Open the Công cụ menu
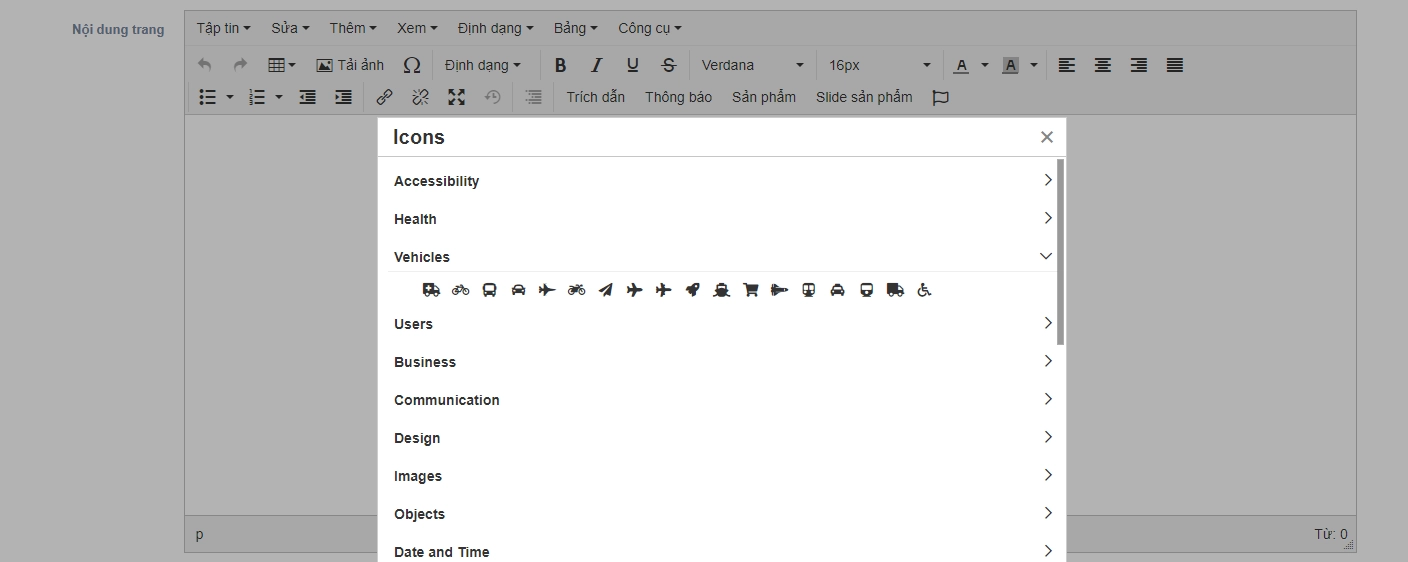 649,28
